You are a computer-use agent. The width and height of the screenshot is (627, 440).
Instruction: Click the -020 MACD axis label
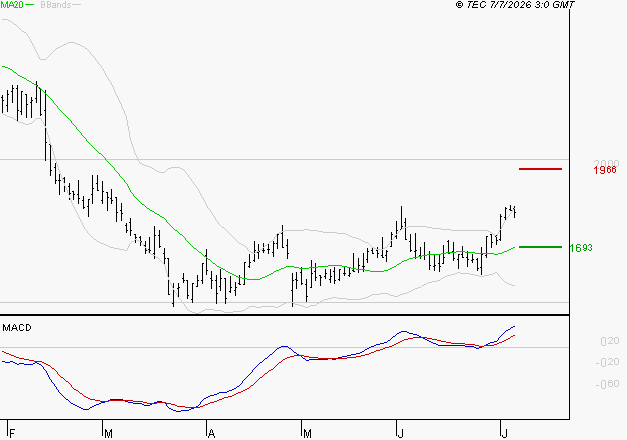[x=607, y=362]
